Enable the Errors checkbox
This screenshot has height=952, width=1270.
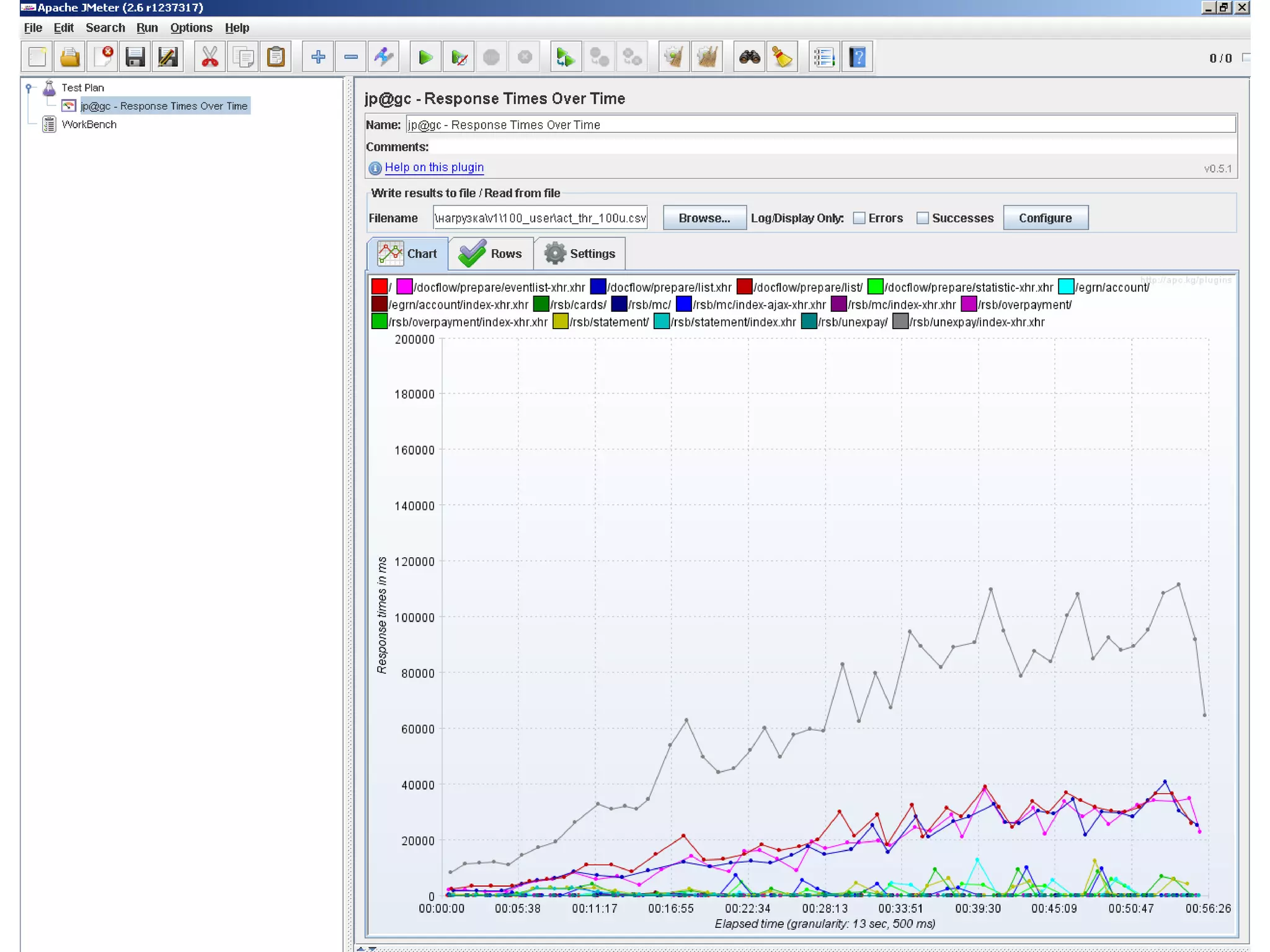click(859, 218)
